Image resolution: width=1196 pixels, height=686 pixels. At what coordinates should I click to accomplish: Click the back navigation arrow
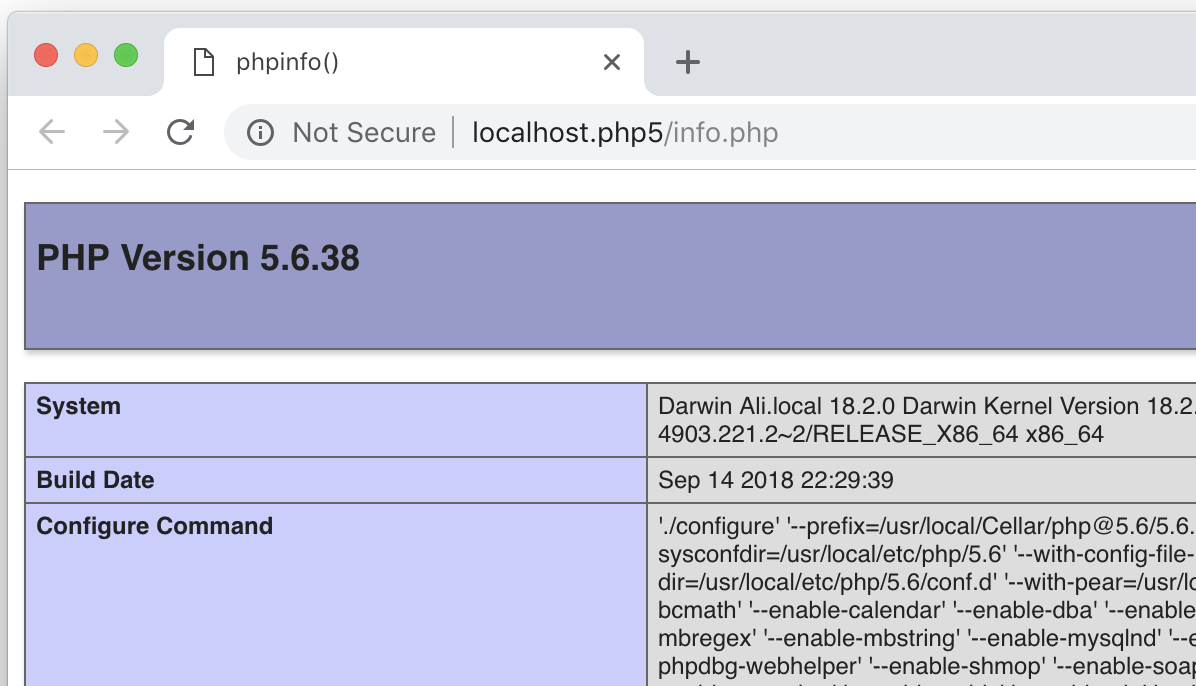(x=52, y=132)
